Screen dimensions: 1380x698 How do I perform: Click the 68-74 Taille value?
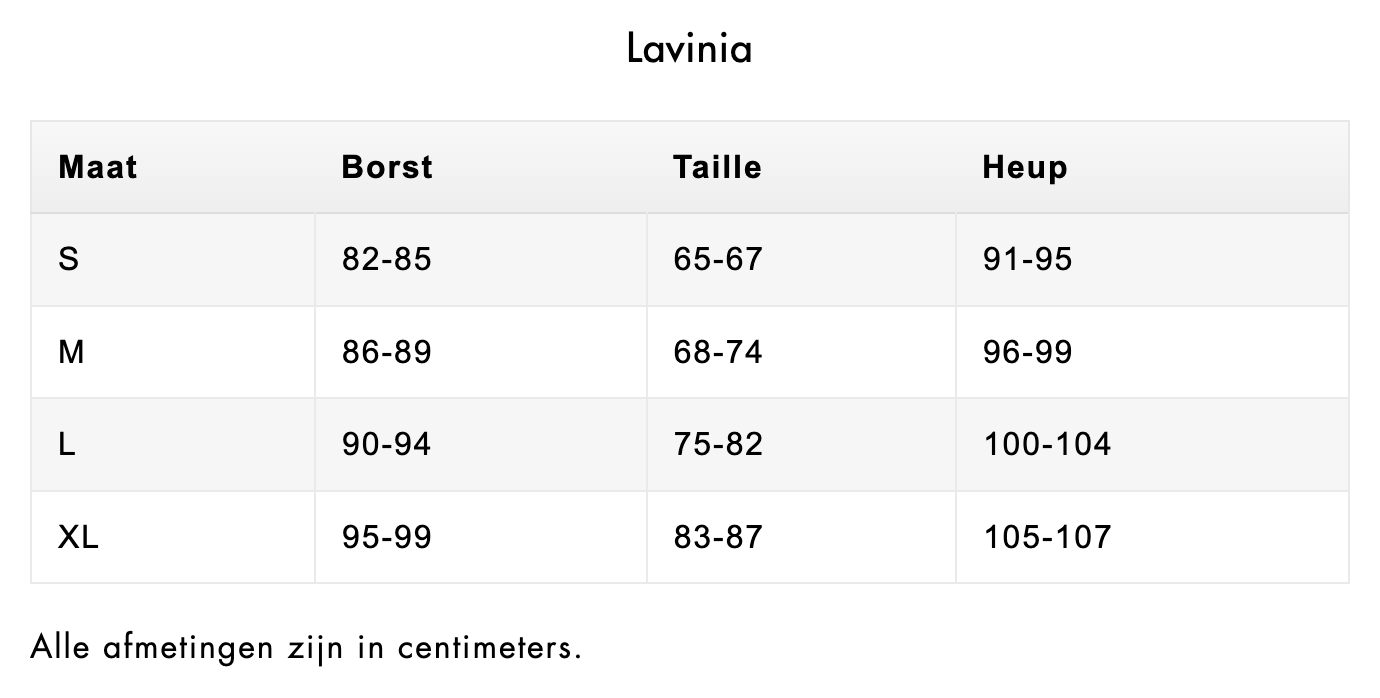(x=718, y=352)
